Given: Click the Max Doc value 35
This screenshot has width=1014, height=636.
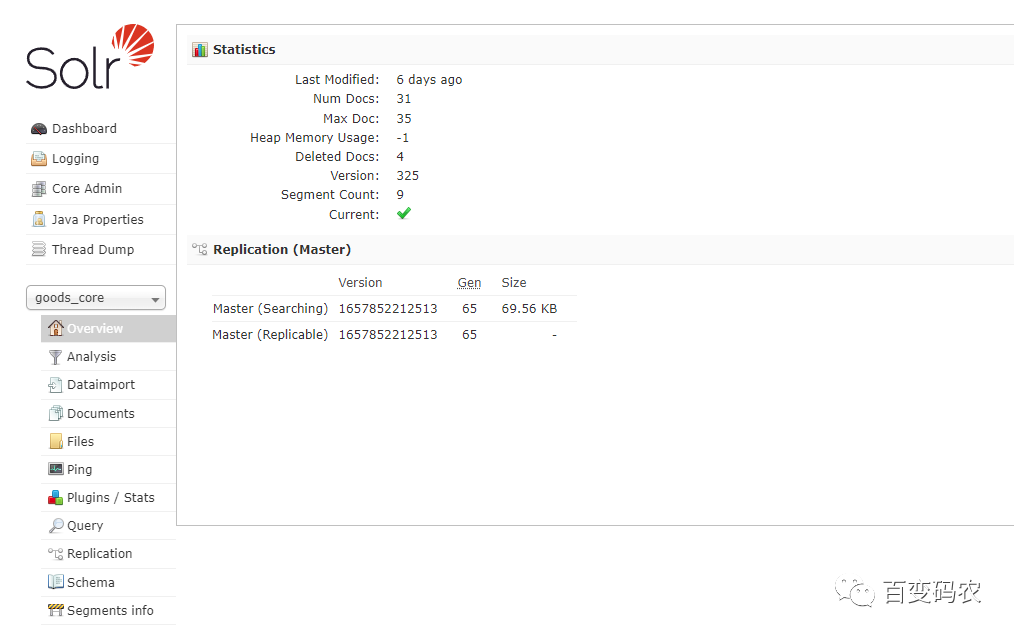Looking at the screenshot, I should pos(404,118).
